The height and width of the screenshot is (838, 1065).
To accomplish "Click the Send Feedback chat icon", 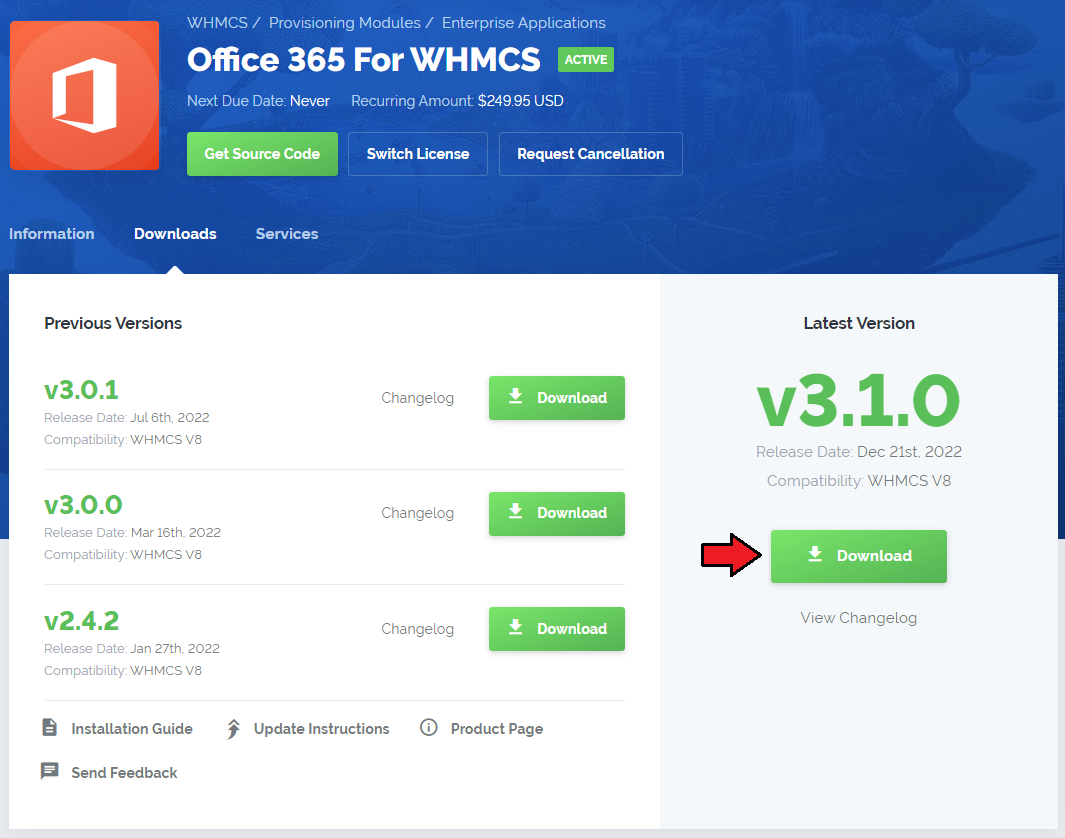I will (50, 771).
